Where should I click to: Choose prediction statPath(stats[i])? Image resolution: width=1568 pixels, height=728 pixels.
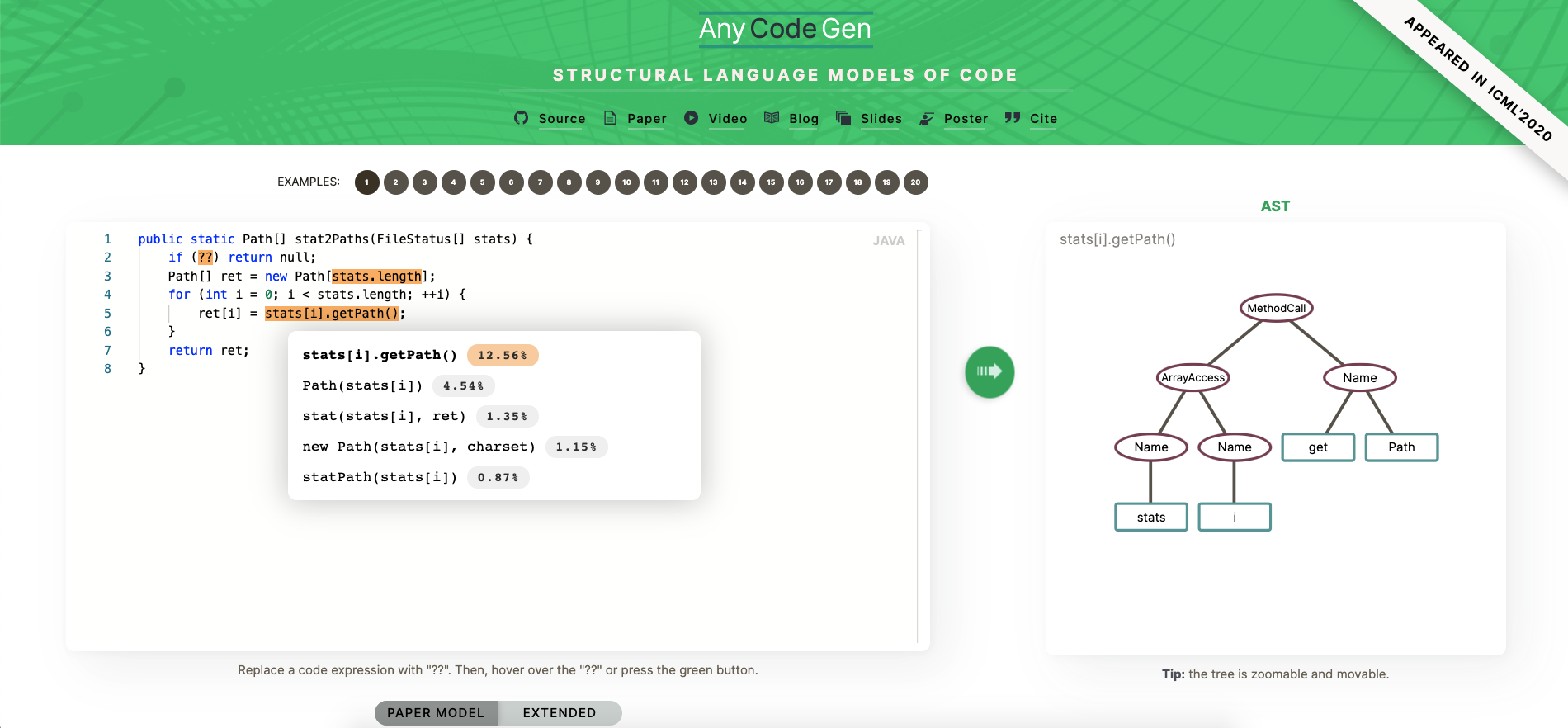coord(415,477)
